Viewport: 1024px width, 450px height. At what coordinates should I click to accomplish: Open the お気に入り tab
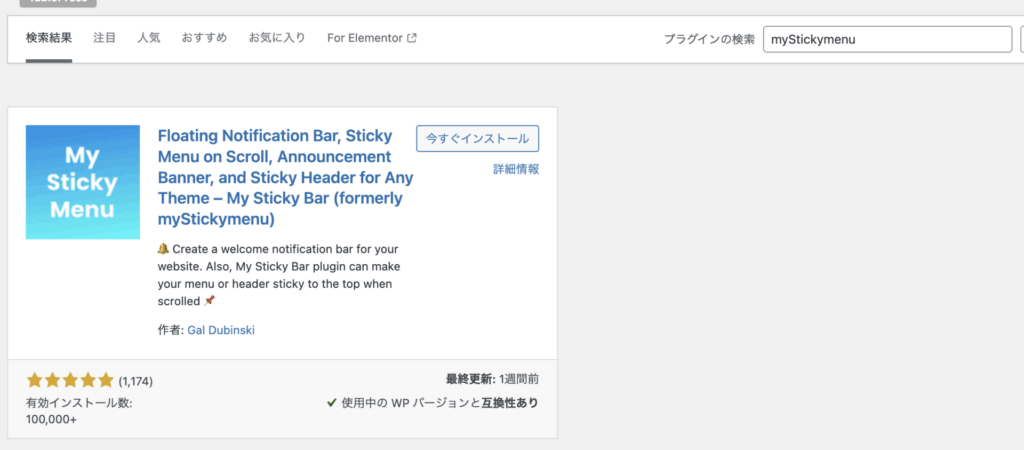[277, 38]
